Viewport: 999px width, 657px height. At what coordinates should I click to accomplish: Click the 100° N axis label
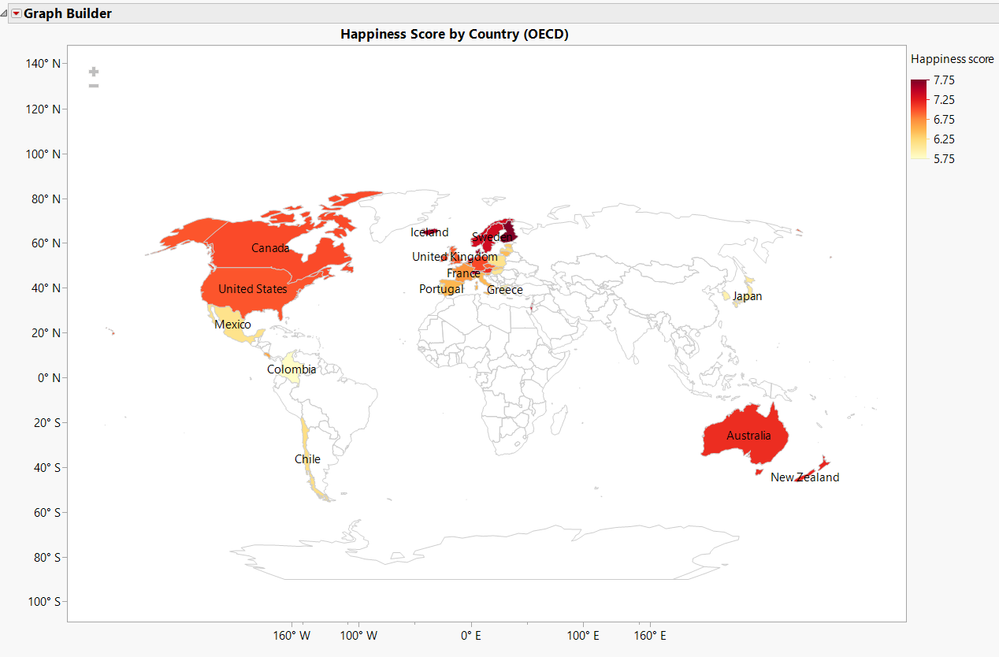pos(43,154)
